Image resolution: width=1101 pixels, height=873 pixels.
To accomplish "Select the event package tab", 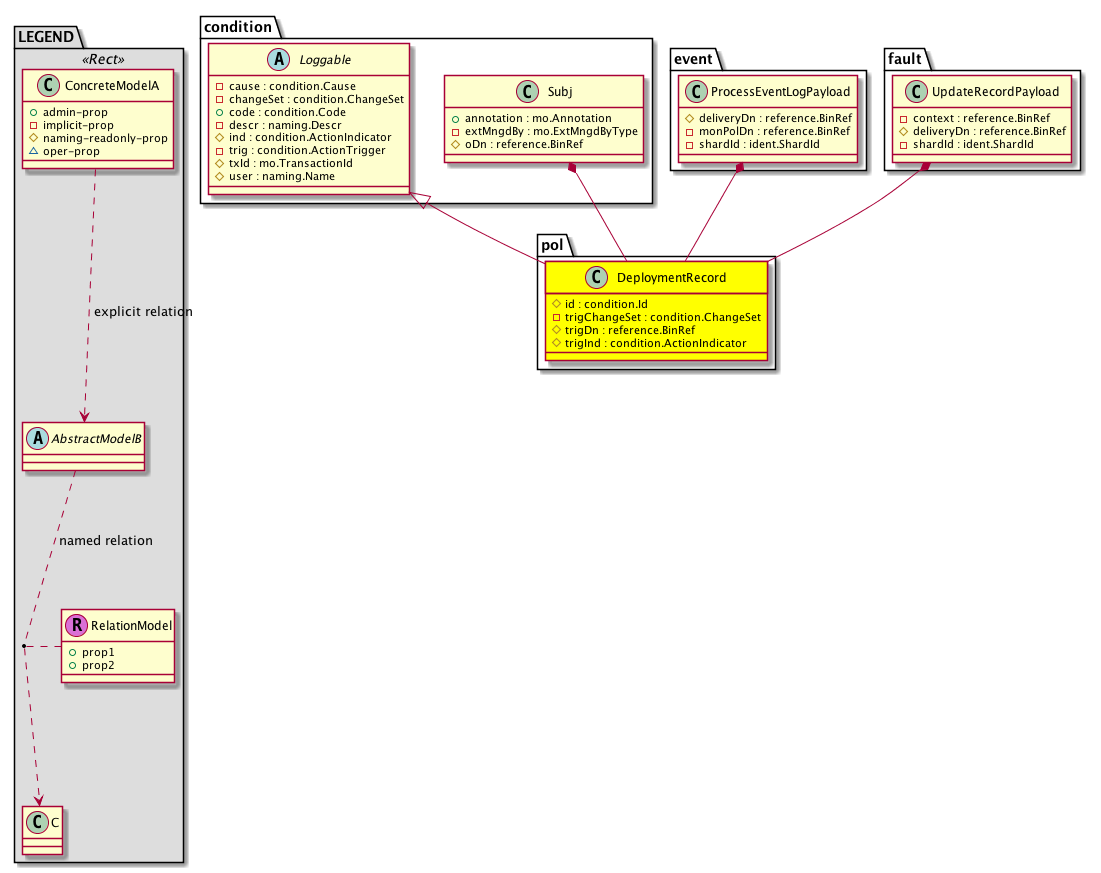I will tap(690, 59).
